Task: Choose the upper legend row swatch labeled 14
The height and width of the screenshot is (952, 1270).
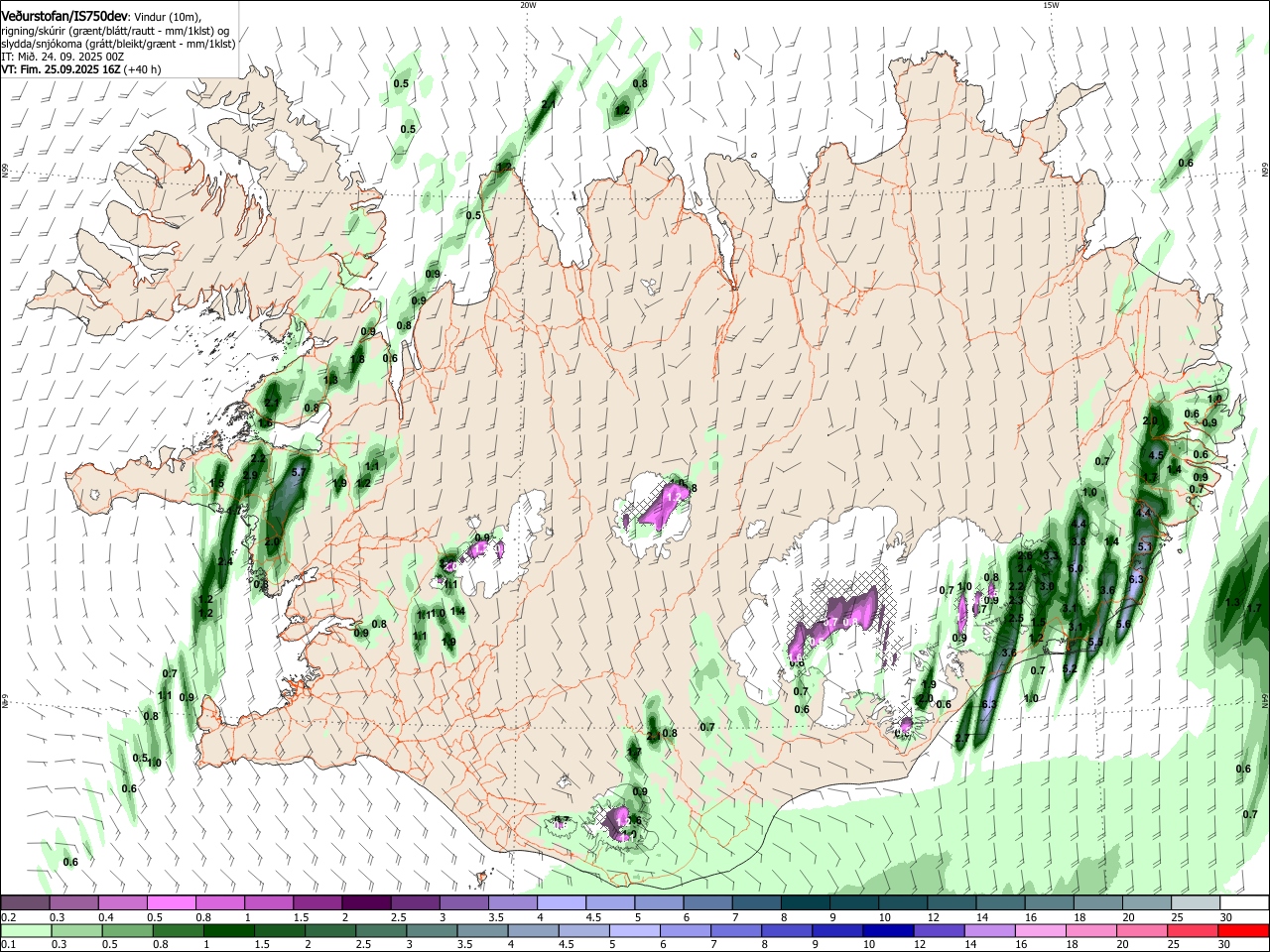Action: tap(999, 903)
